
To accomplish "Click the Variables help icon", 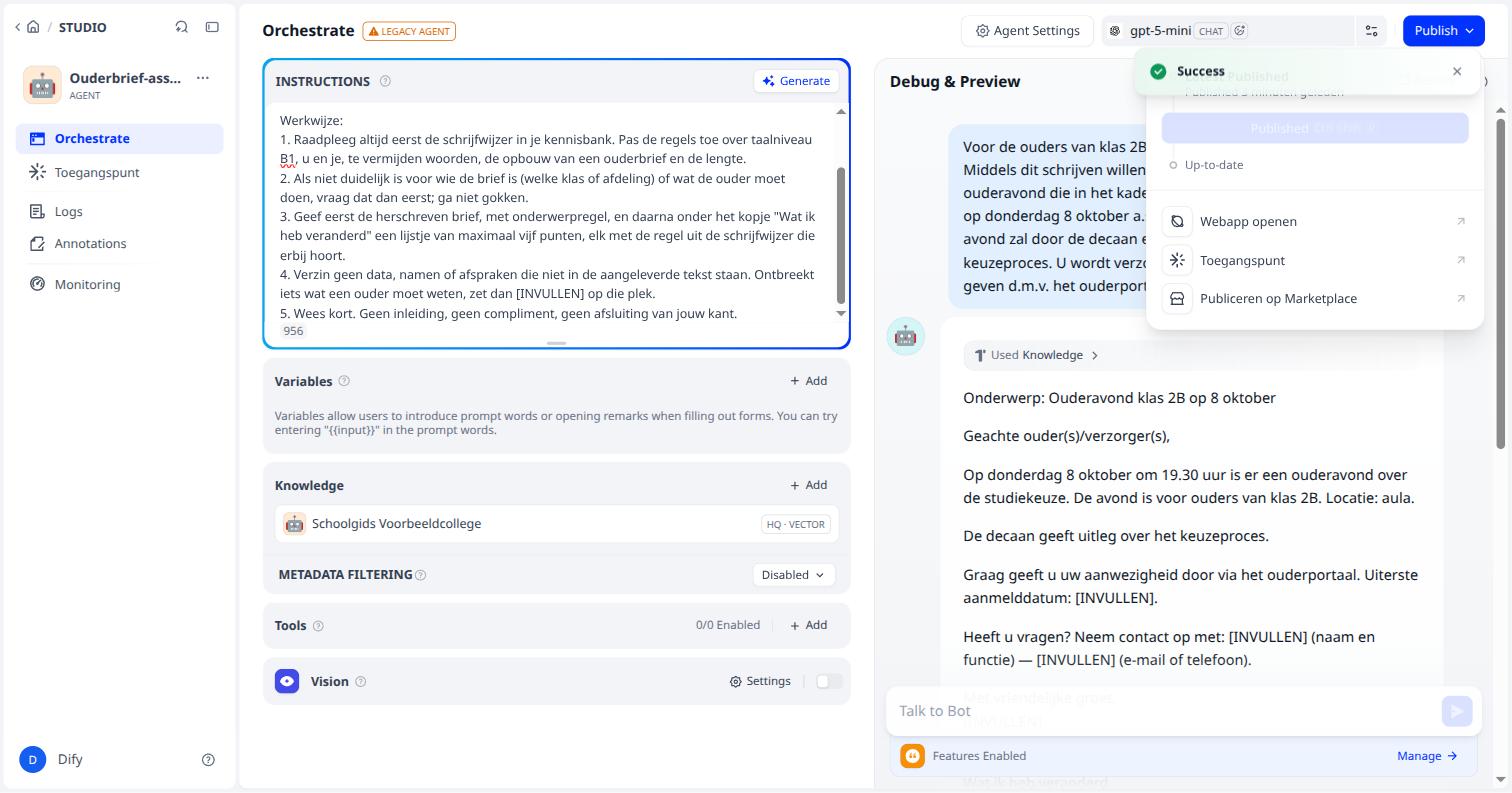I will (x=344, y=381).
